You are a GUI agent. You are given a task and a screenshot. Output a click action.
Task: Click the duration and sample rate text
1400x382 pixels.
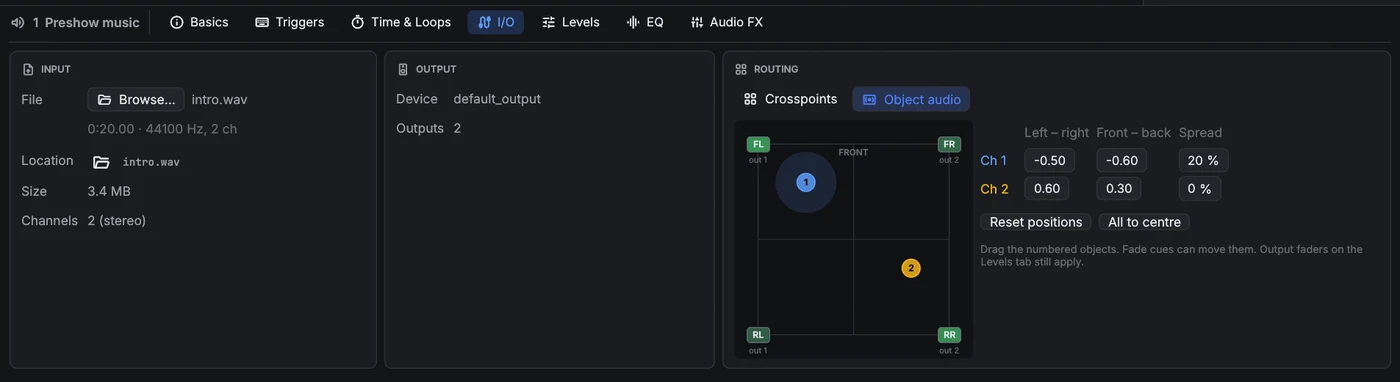pyautogui.click(x=162, y=129)
